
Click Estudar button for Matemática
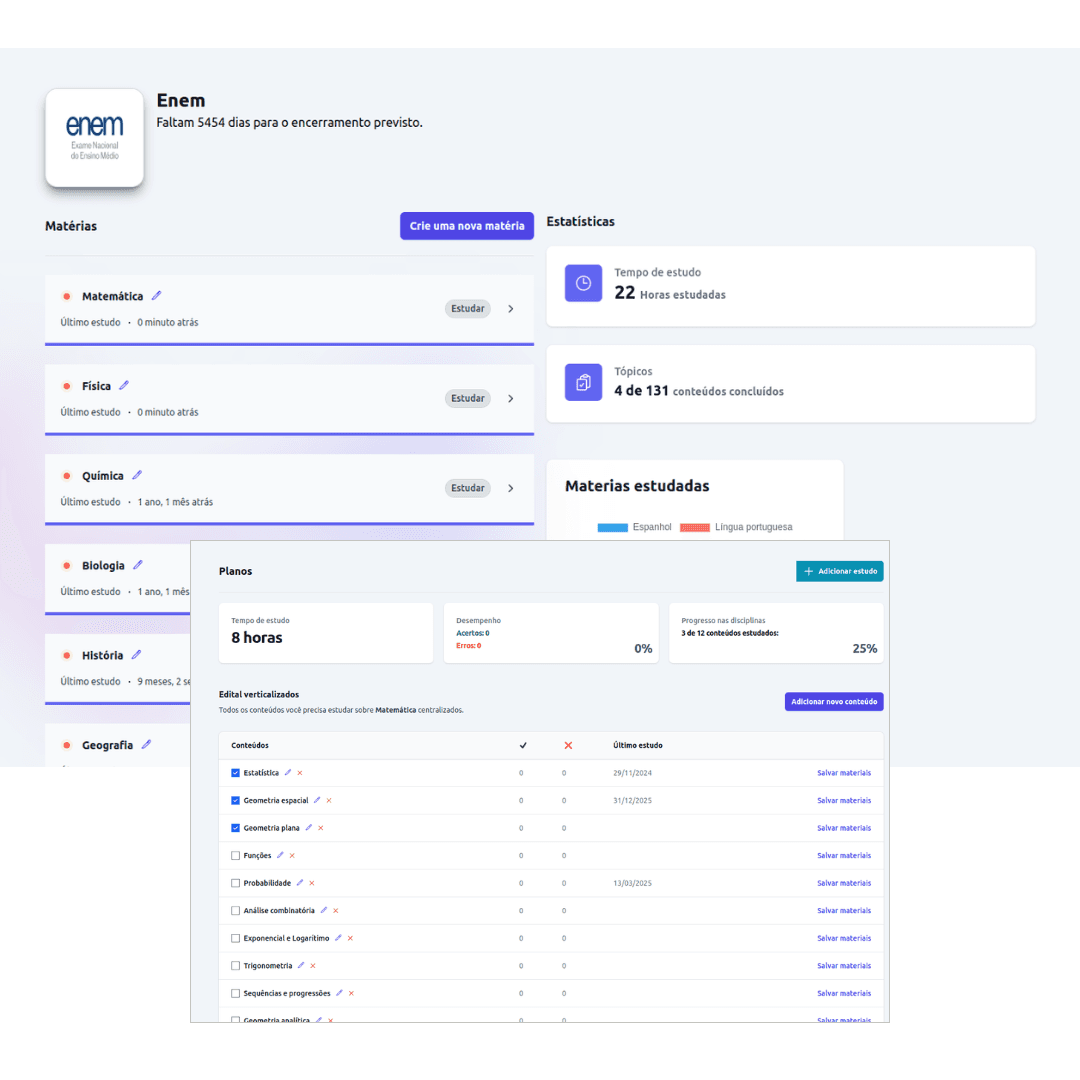[x=468, y=309]
